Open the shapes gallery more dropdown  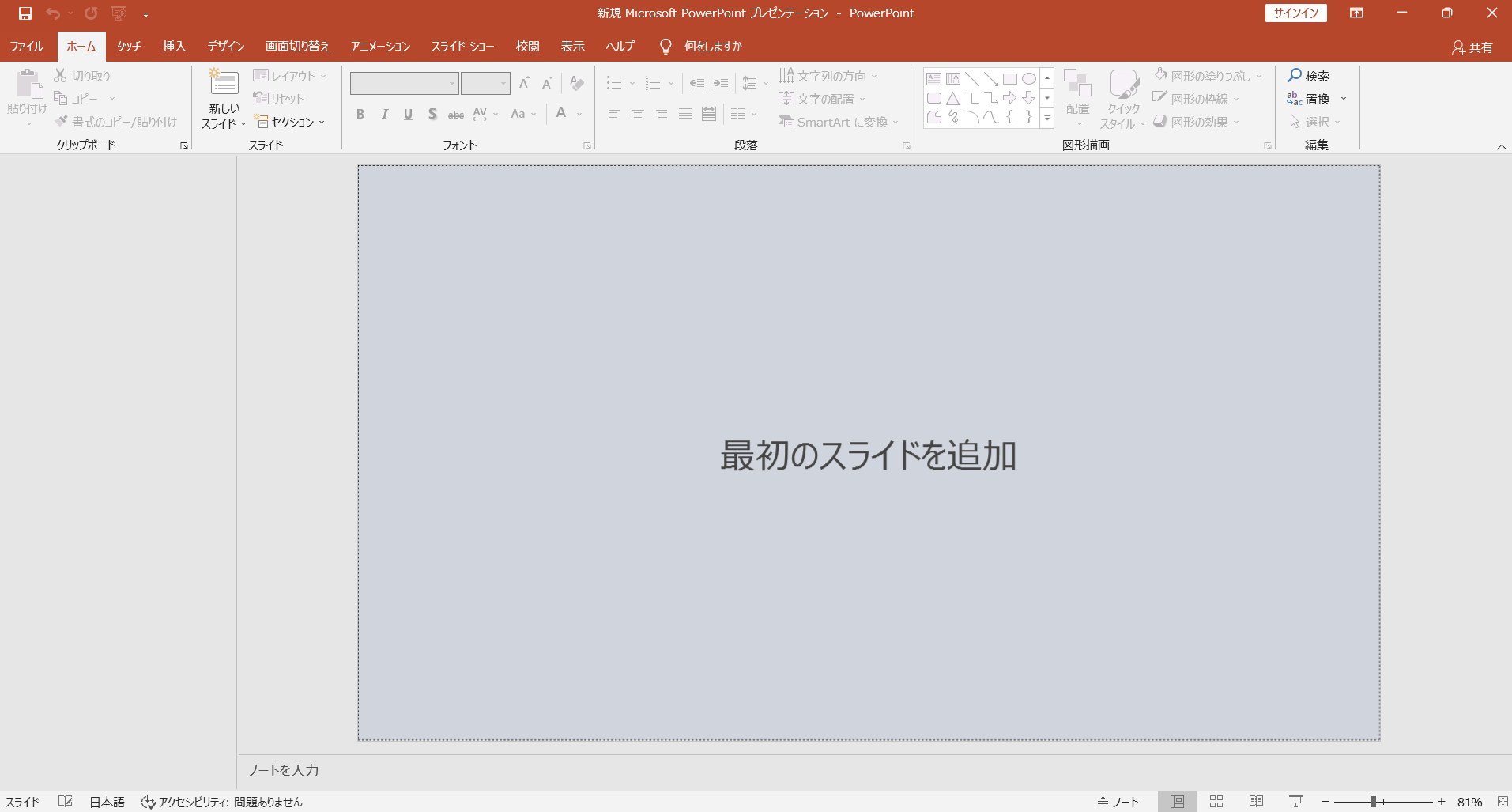(x=1047, y=118)
